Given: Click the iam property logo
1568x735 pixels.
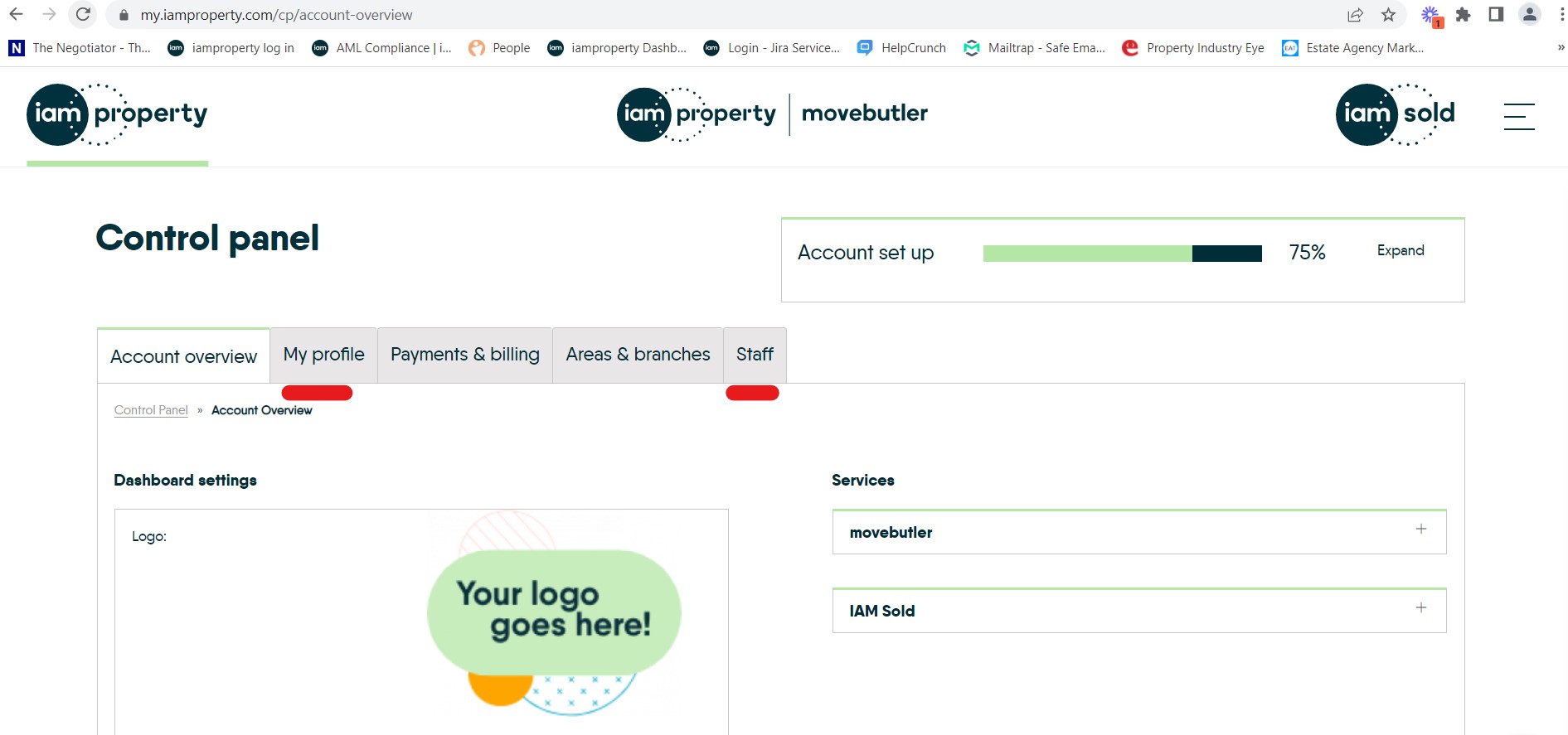Looking at the screenshot, I should tap(116, 114).
